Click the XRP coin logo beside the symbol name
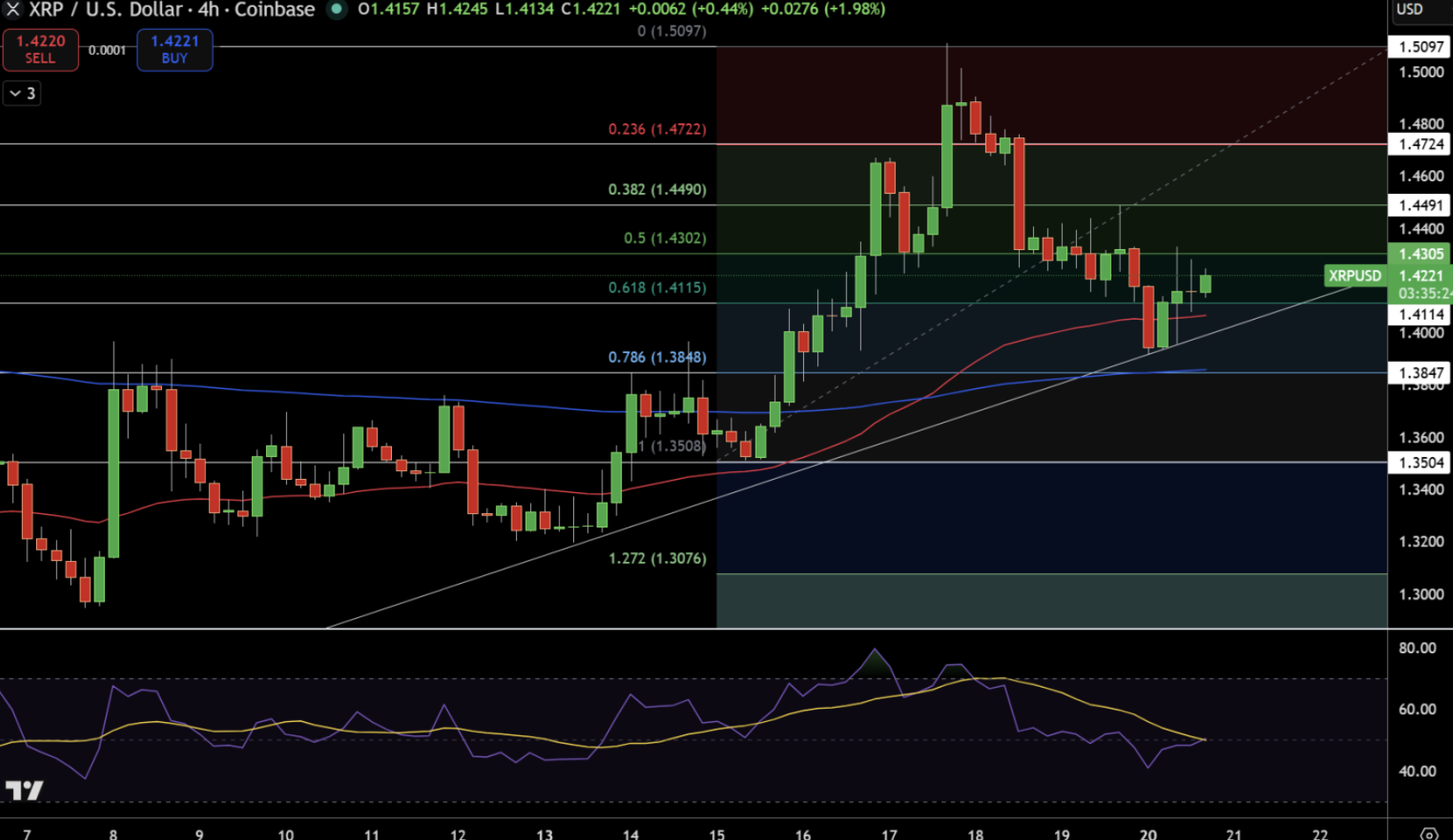Viewport: 1453px width, 840px height. point(11,10)
